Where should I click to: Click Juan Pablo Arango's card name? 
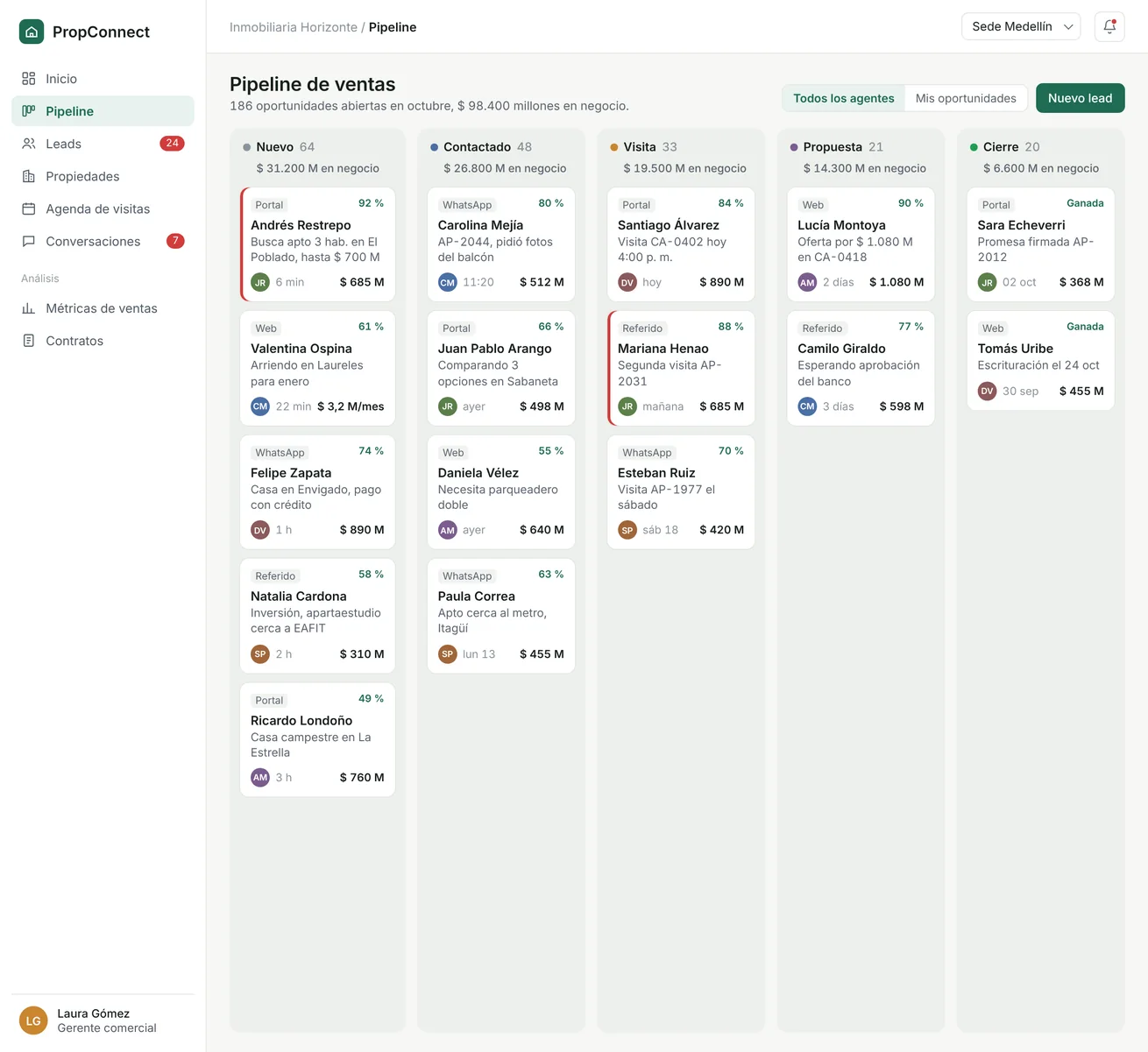coord(495,349)
